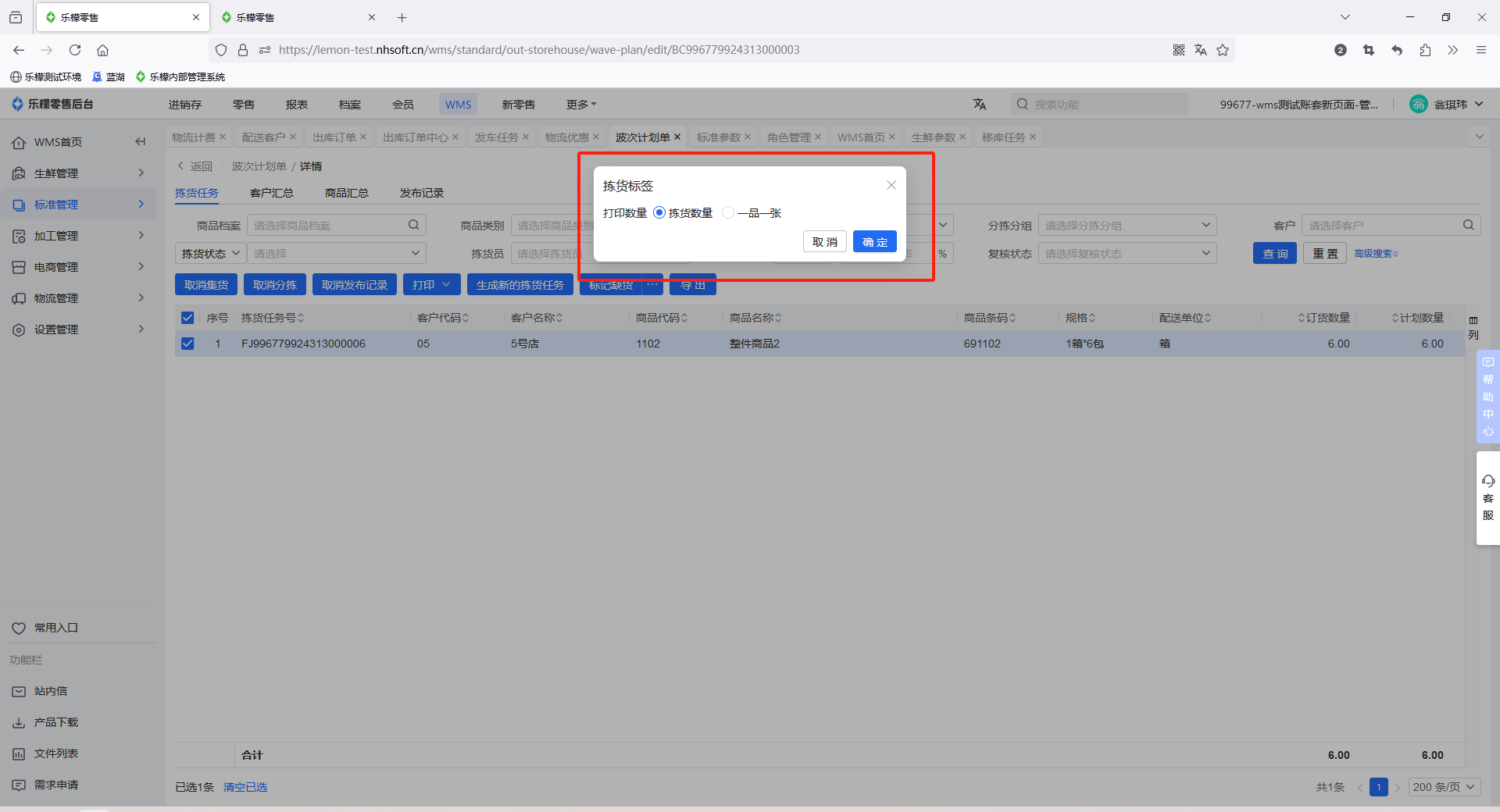Click the 查询 button
Image resolution: width=1500 pixels, height=812 pixels.
pyautogui.click(x=1275, y=254)
